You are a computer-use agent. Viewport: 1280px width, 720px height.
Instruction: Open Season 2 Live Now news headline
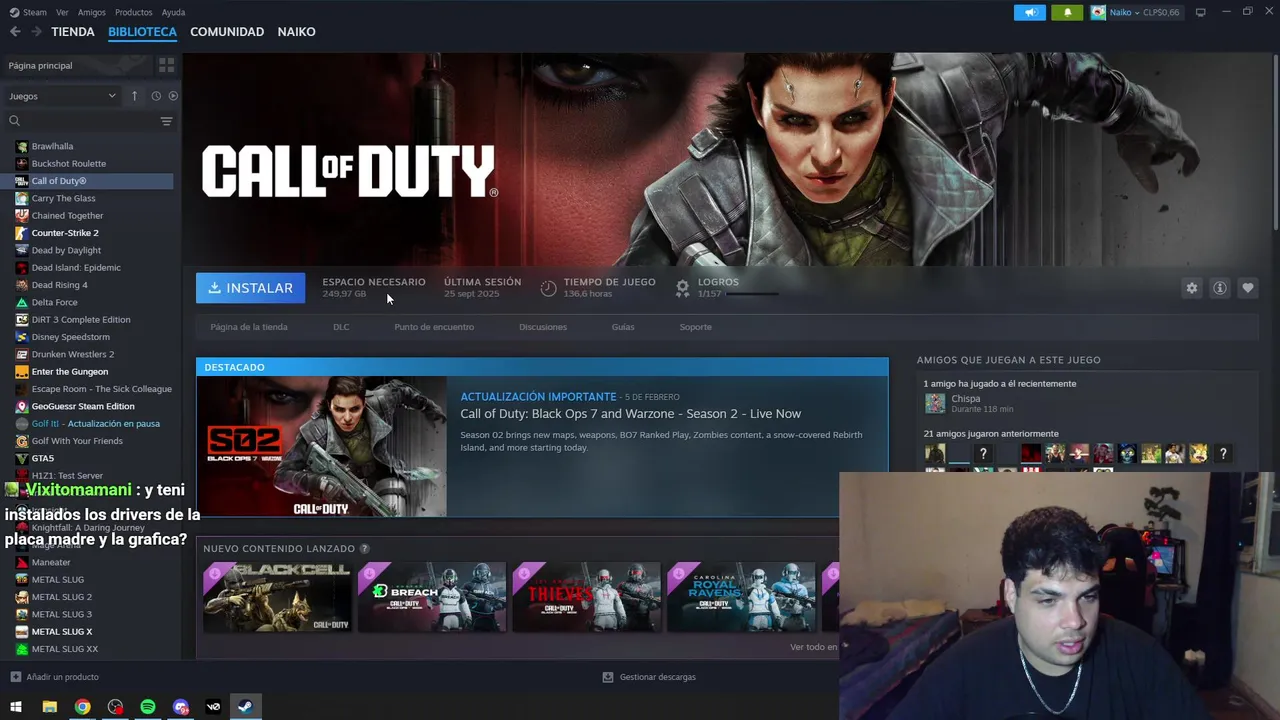pos(630,414)
